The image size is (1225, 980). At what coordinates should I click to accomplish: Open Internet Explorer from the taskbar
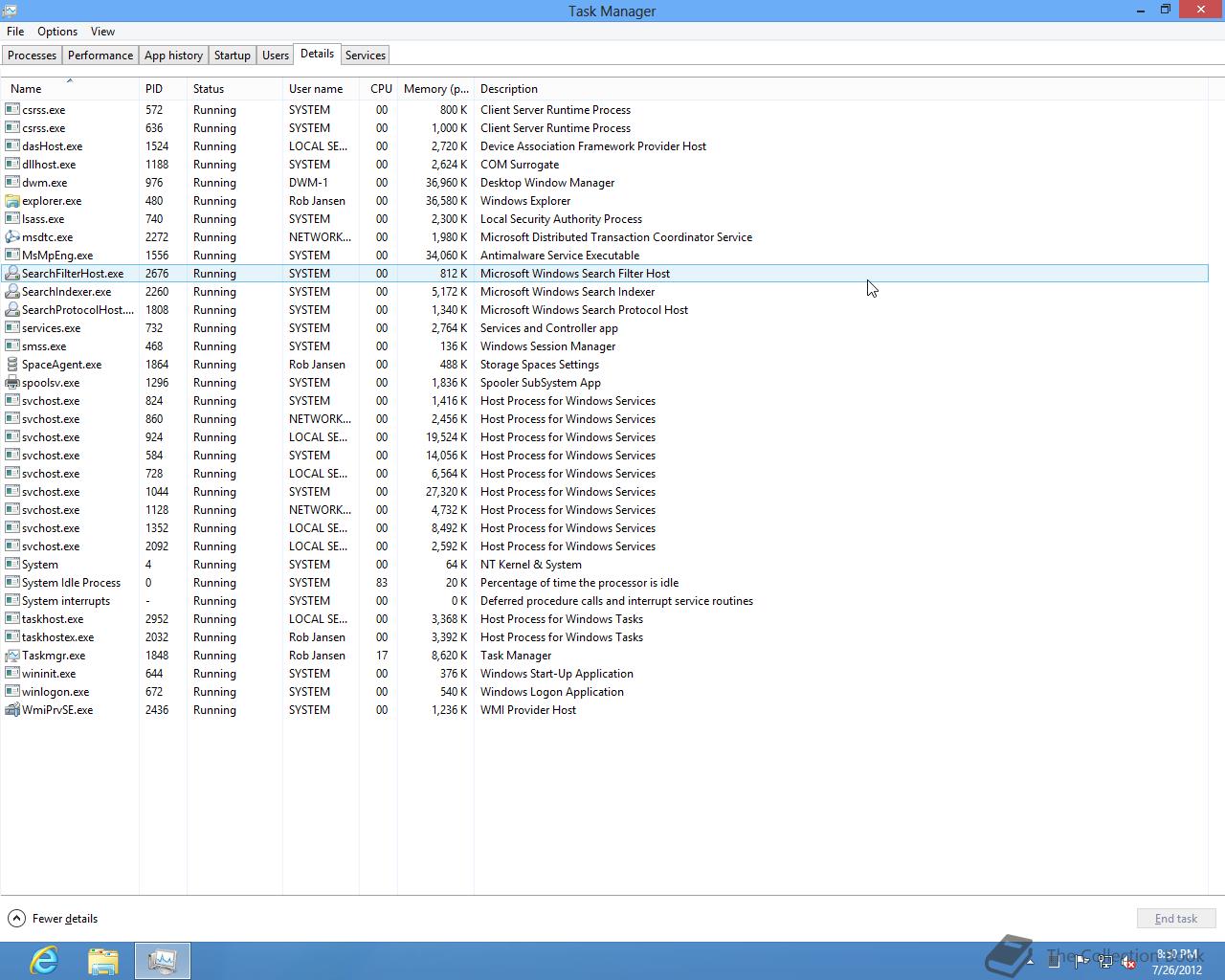pyautogui.click(x=44, y=960)
